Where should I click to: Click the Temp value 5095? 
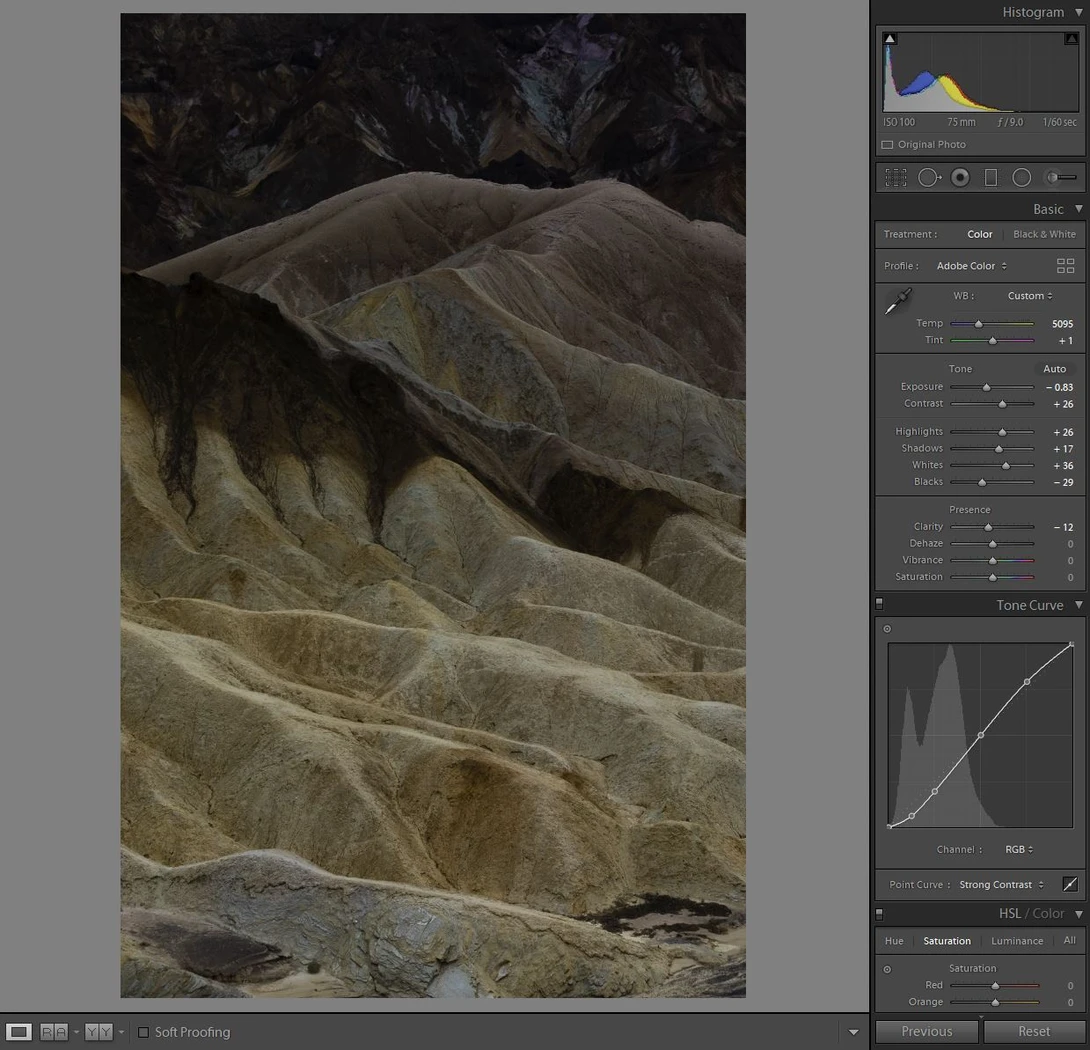[x=1062, y=324]
